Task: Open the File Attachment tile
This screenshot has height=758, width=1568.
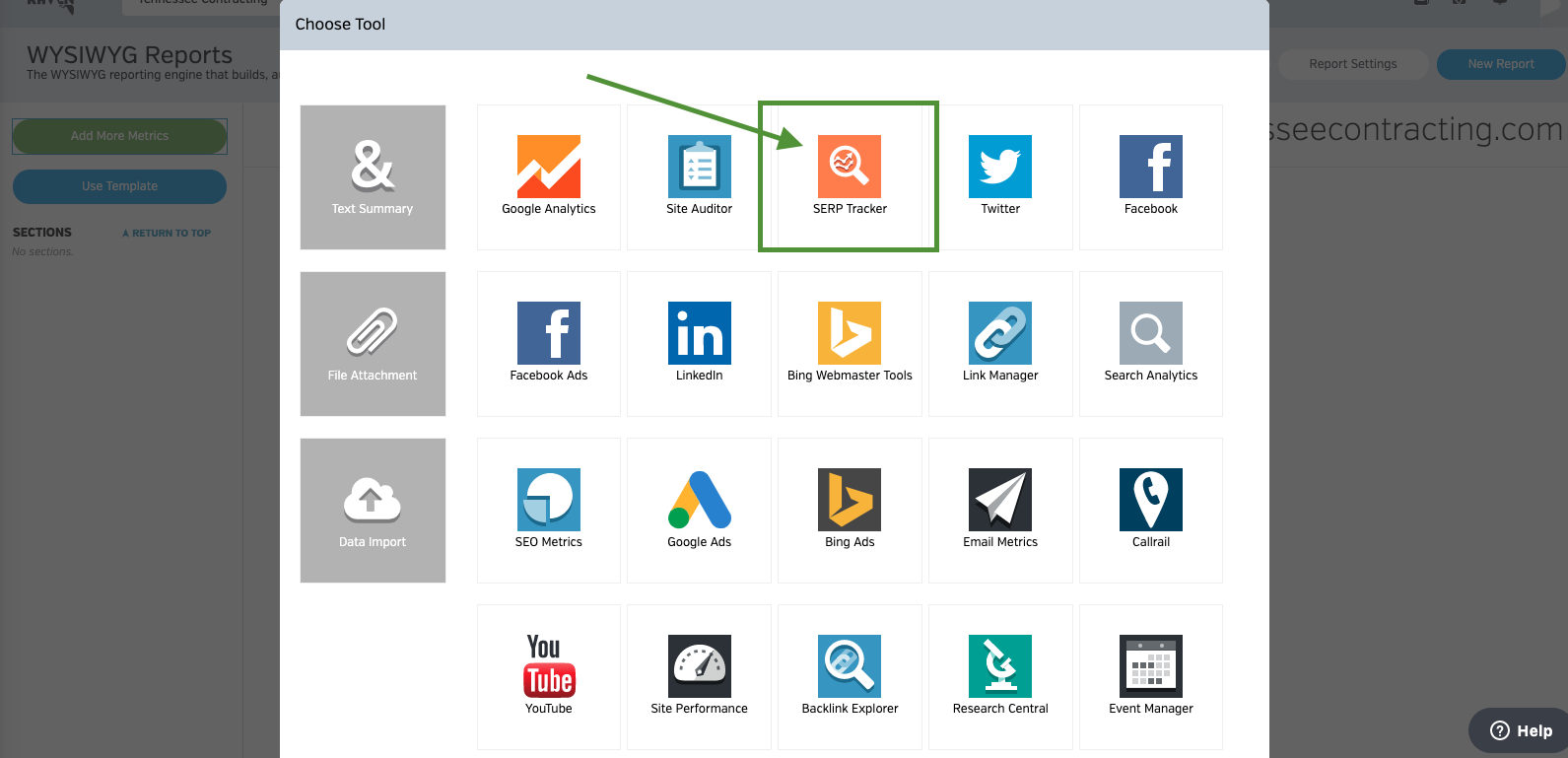Action: tap(373, 344)
